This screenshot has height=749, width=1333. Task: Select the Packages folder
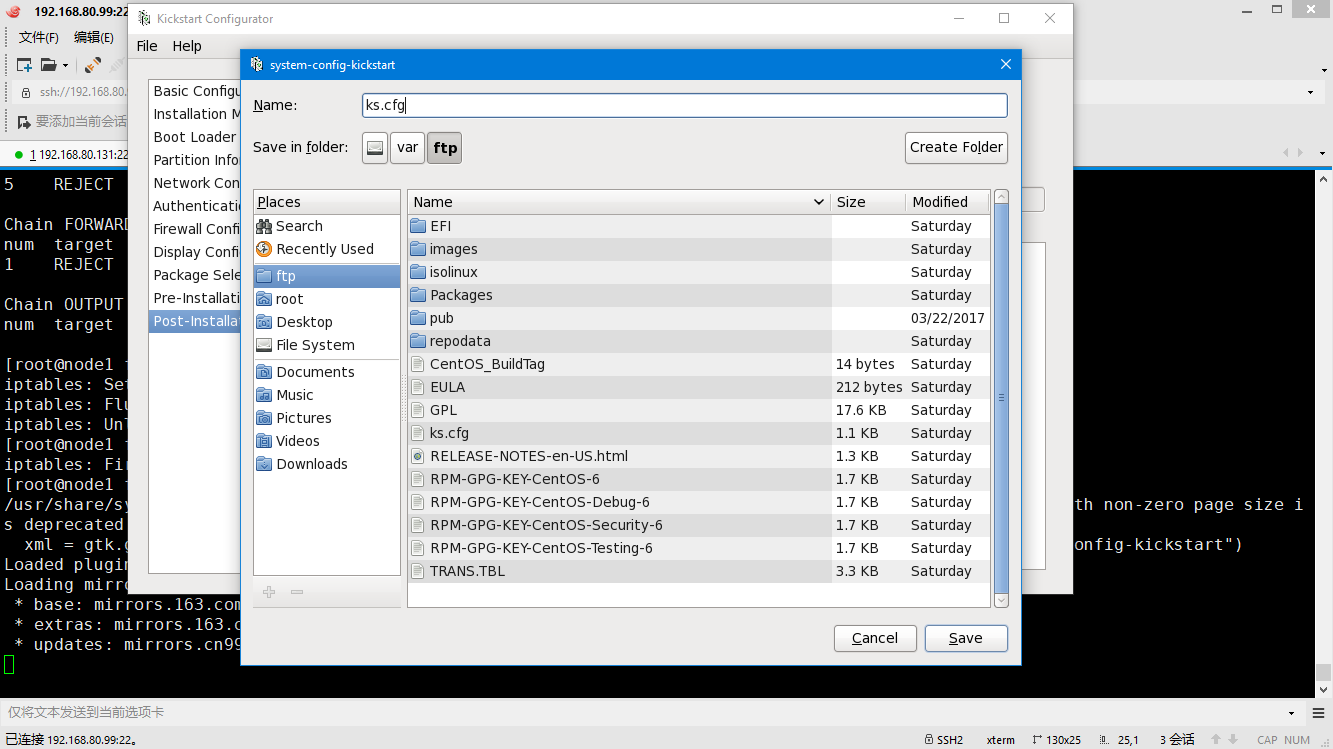coord(699,295)
